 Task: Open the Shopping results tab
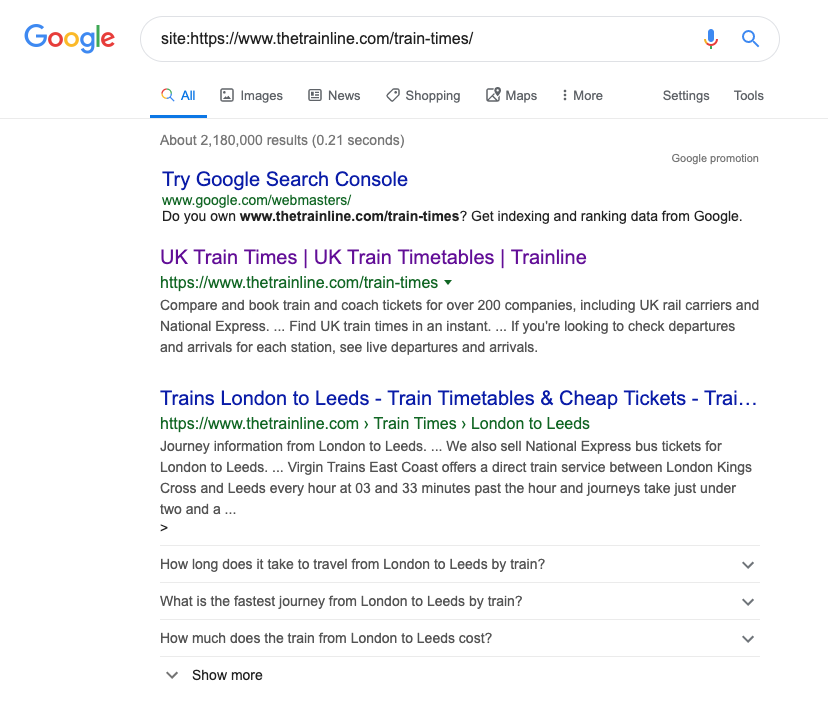(423, 96)
